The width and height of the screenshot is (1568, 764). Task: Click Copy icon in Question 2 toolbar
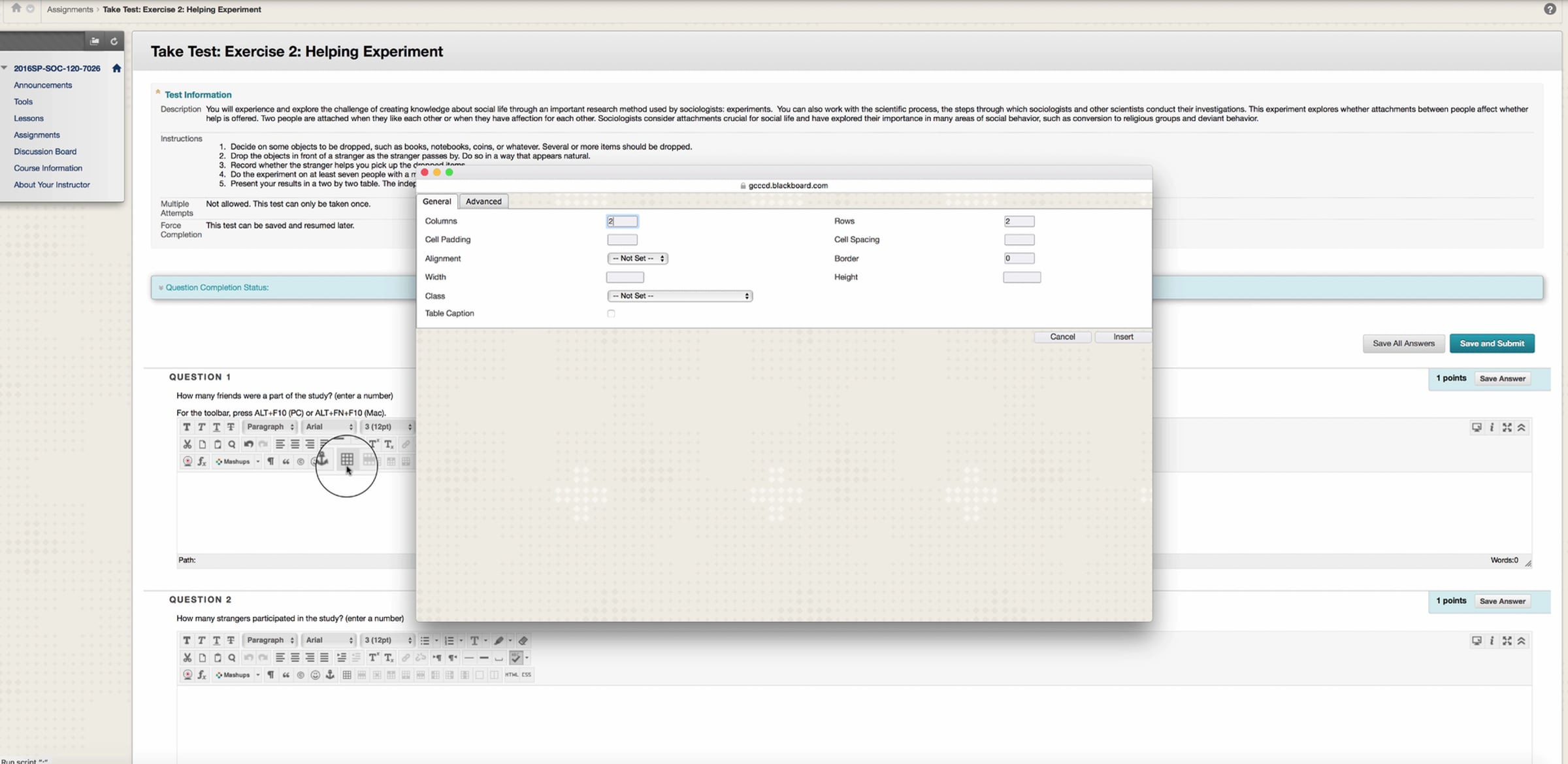(x=202, y=657)
